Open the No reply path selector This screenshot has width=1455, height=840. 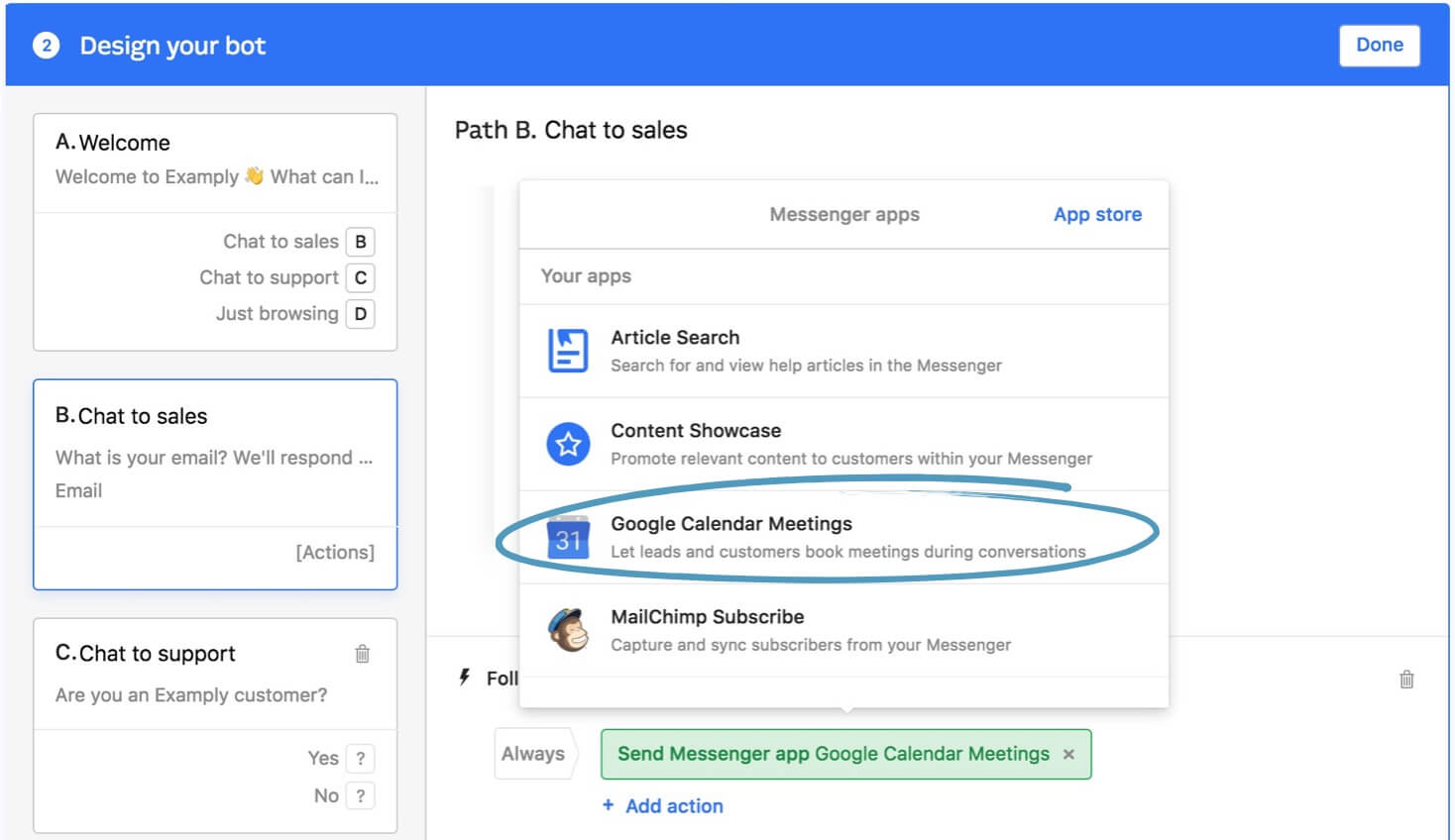click(361, 795)
